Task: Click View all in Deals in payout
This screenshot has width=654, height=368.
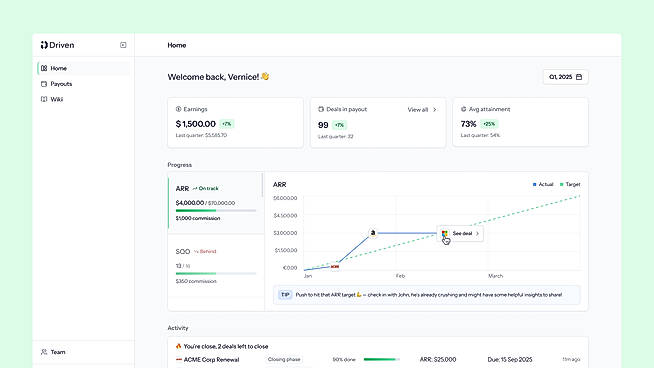Action: pyautogui.click(x=418, y=110)
